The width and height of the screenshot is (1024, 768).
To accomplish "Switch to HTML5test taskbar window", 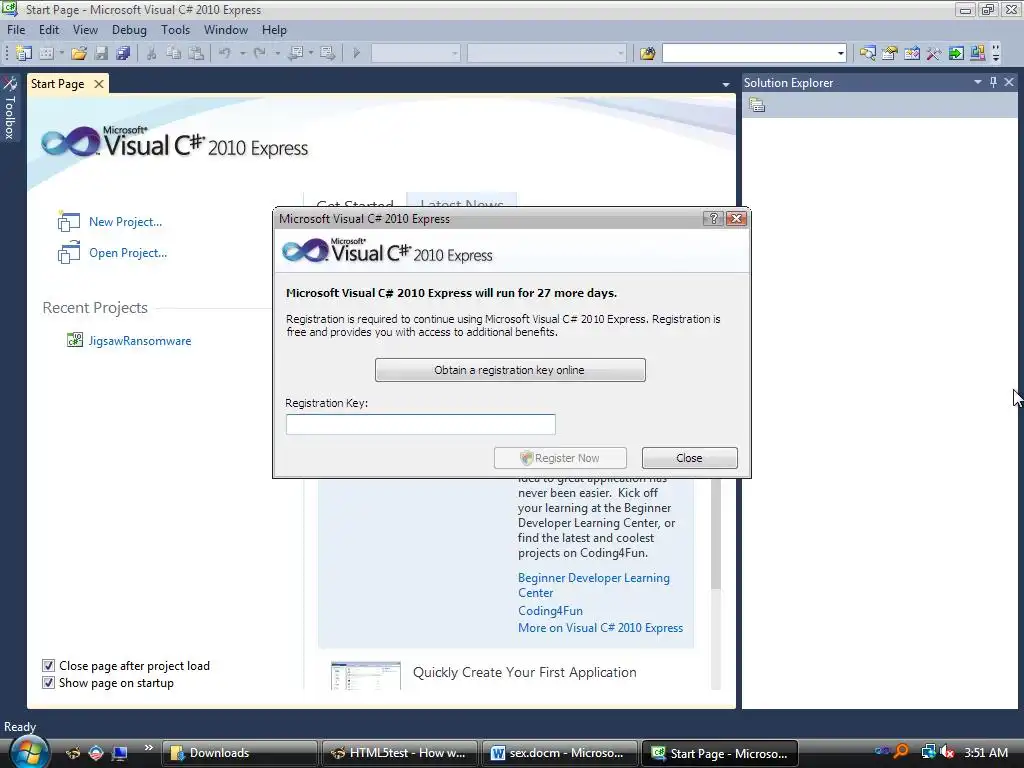I will pos(400,753).
